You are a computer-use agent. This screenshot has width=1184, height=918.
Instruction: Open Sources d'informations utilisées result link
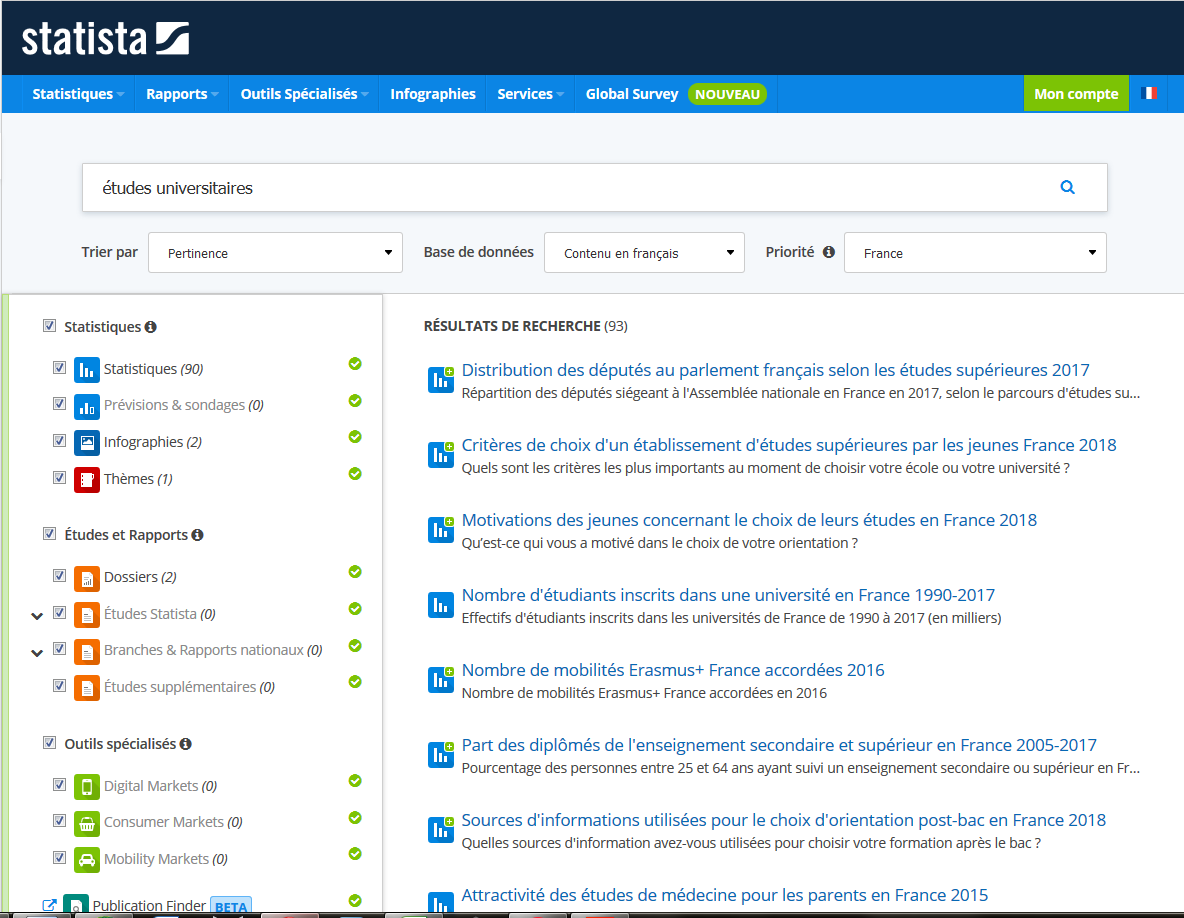click(x=784, y=820)
